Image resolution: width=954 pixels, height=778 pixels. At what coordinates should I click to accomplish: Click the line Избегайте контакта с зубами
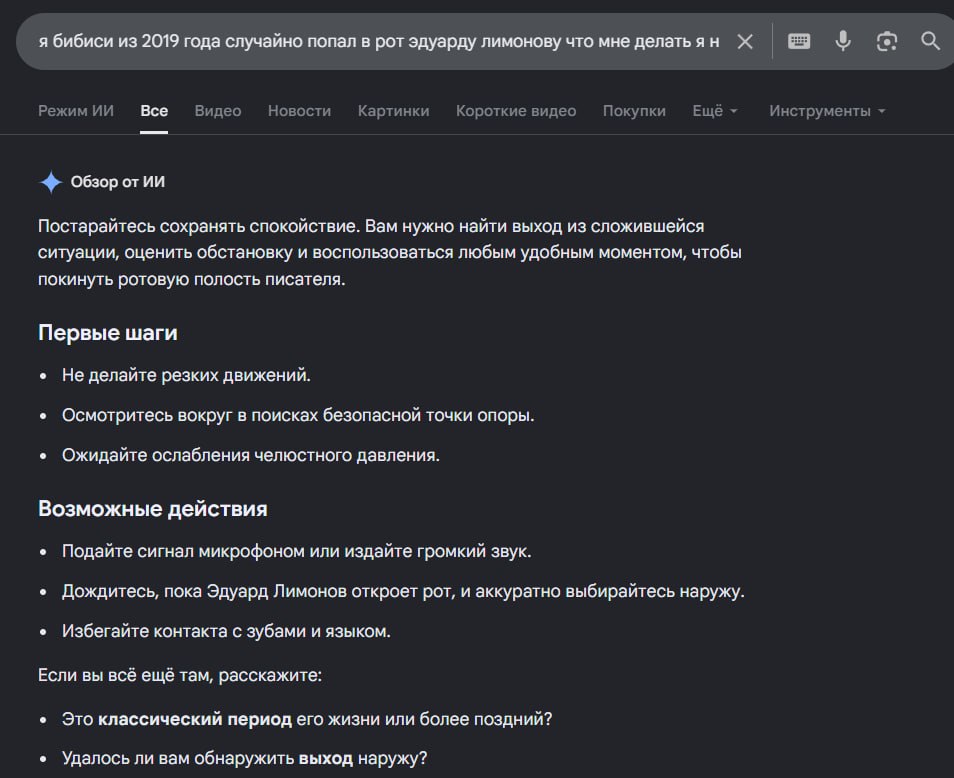pyautogui.click(x=226, y=631)
